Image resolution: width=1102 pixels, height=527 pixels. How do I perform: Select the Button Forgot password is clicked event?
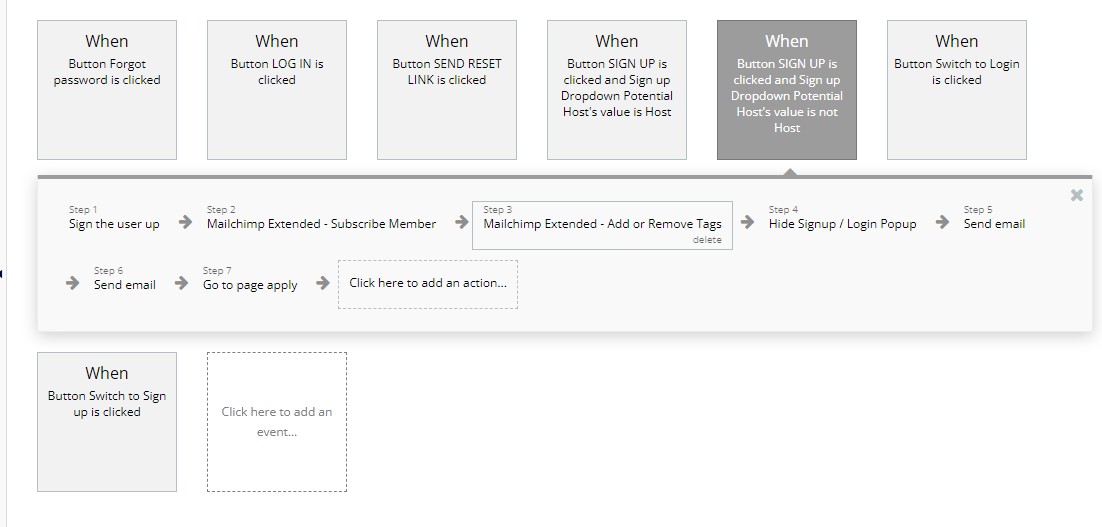pyautogui.click(x=107, y=90)
